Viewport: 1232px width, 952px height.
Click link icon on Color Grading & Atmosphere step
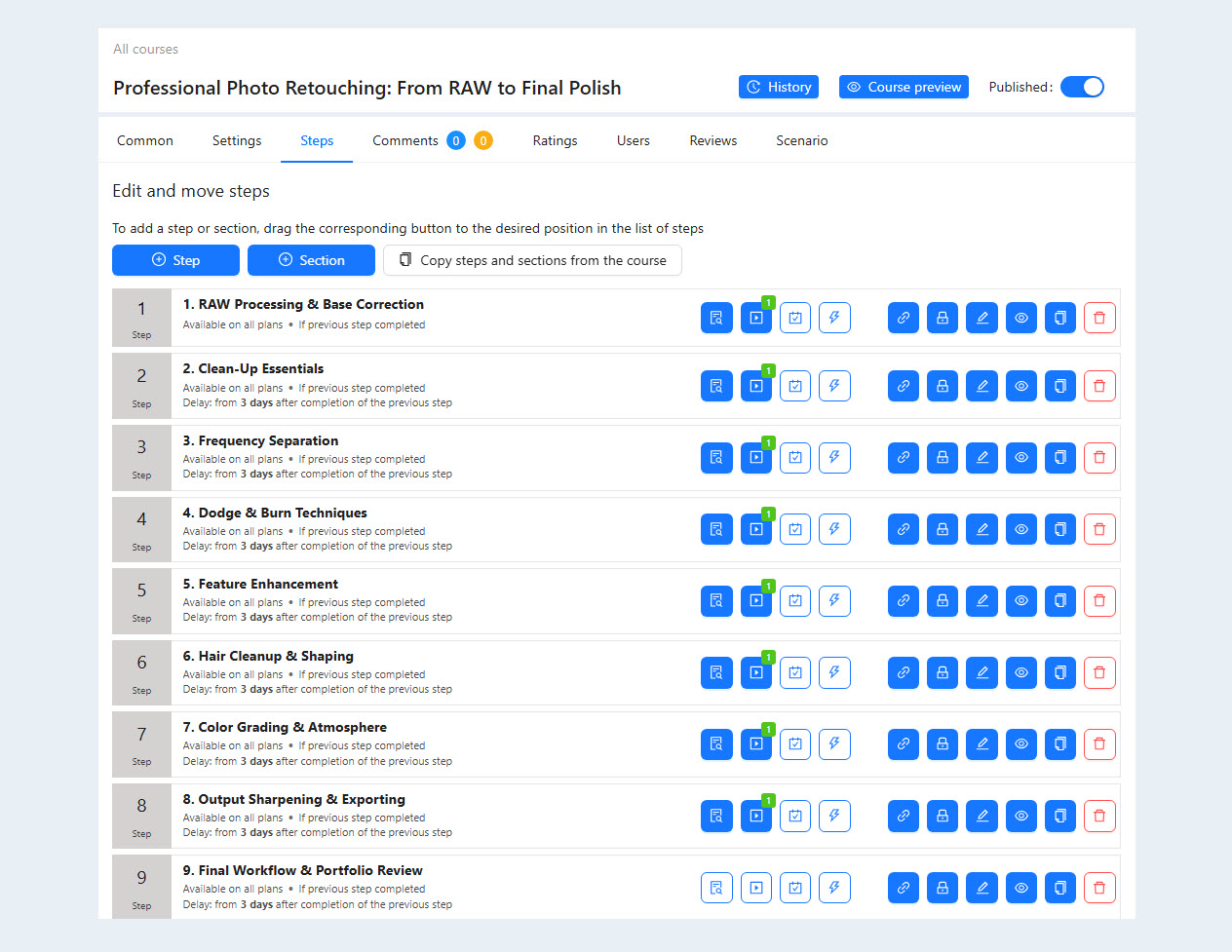coord(904,744)
